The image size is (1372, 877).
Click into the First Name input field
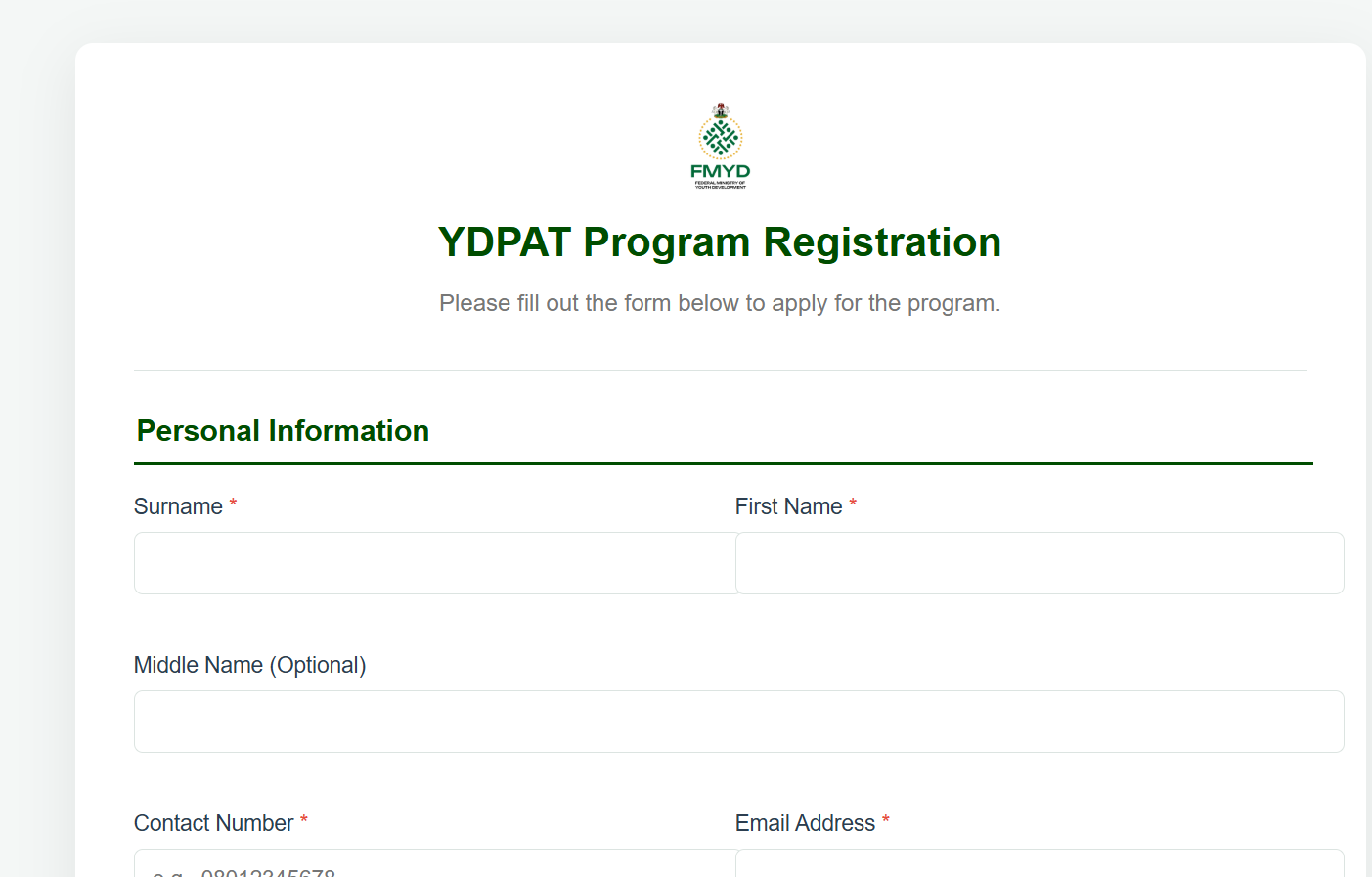pyautogui.click(x=1040, y=563)
